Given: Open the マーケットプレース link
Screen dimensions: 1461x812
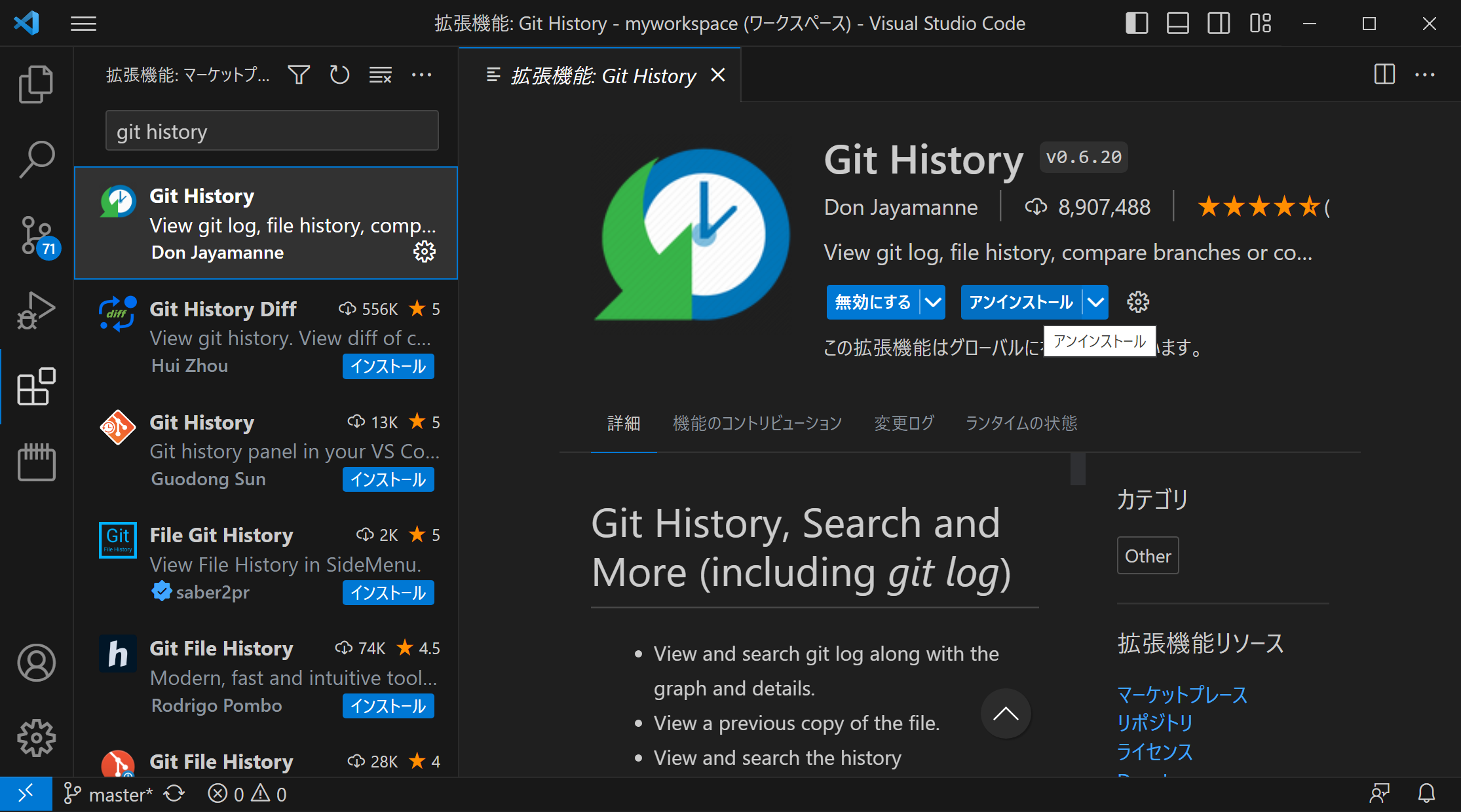Looking at the screenshot, I should [1183, 695].
